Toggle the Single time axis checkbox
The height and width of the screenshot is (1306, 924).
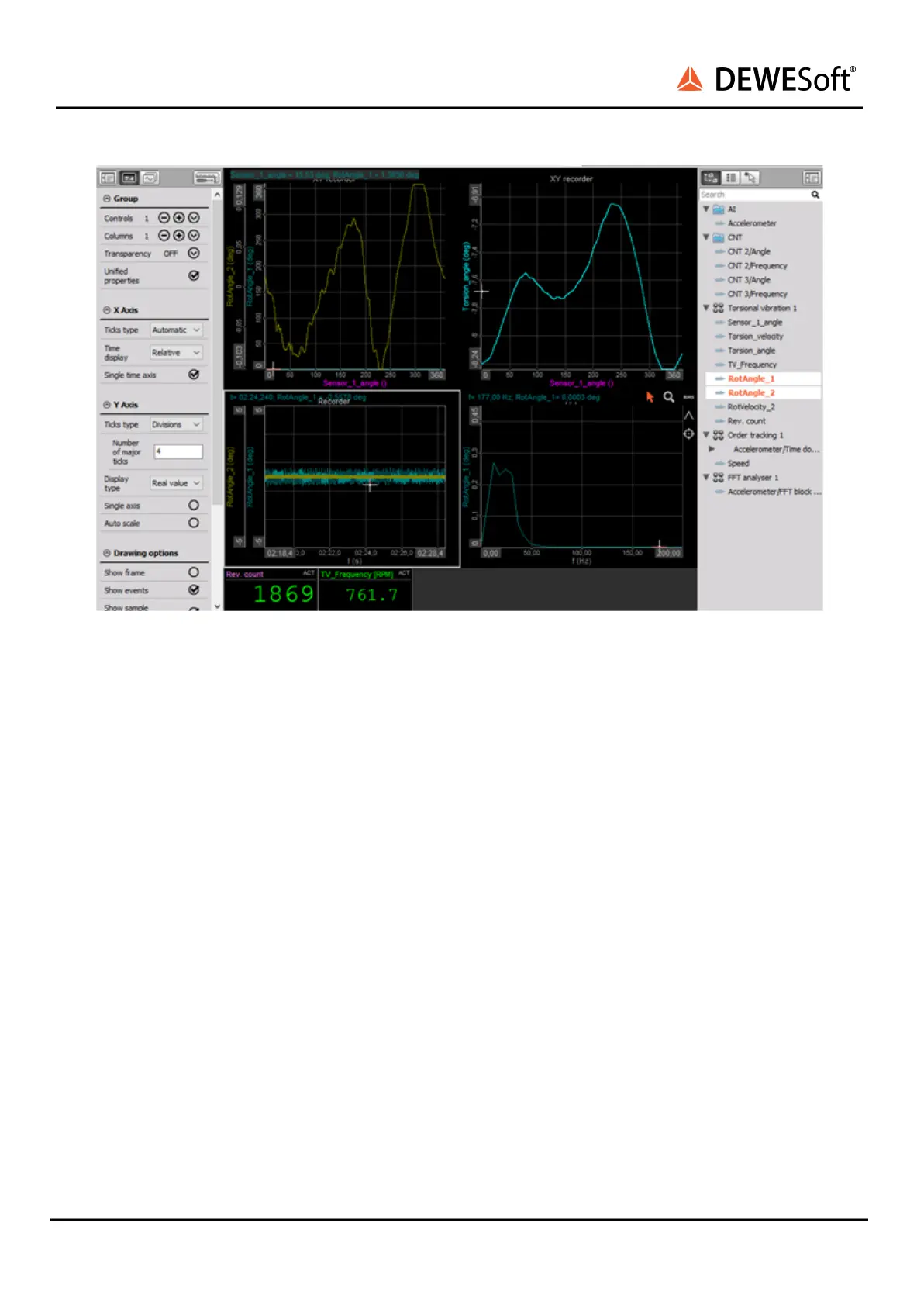click(194, 375)
